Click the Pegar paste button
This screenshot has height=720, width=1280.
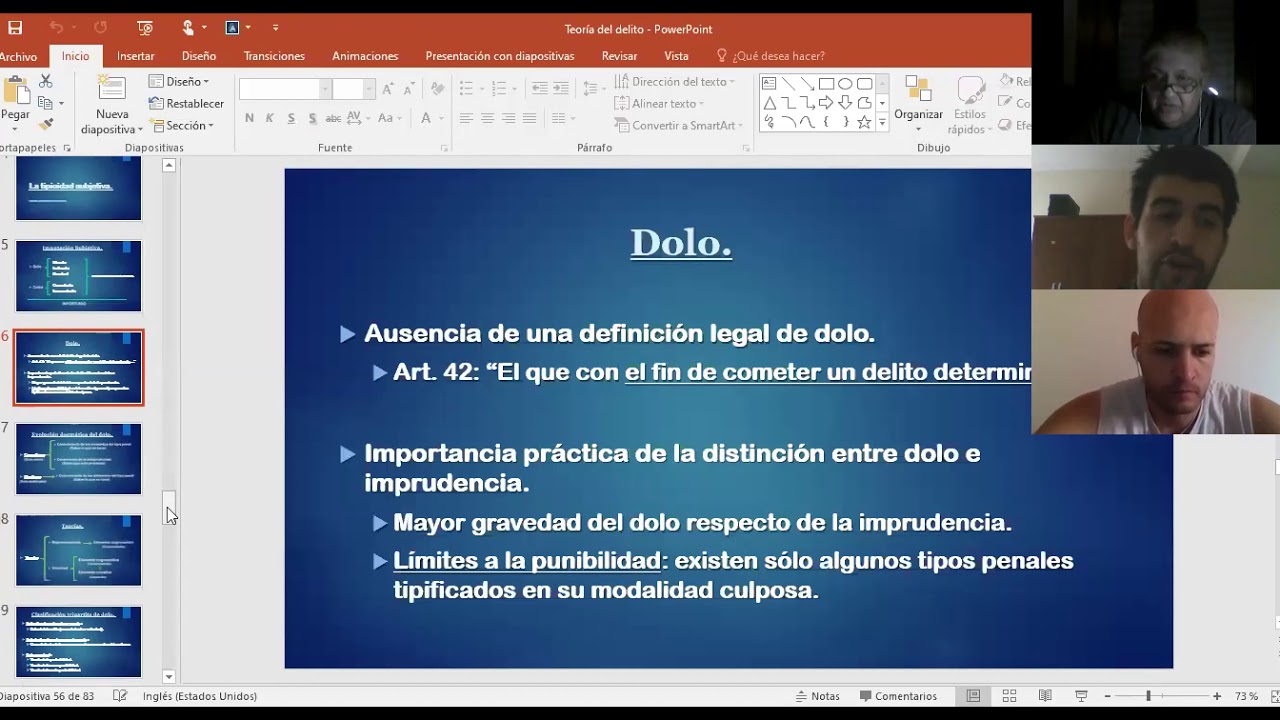click(15, 100)
